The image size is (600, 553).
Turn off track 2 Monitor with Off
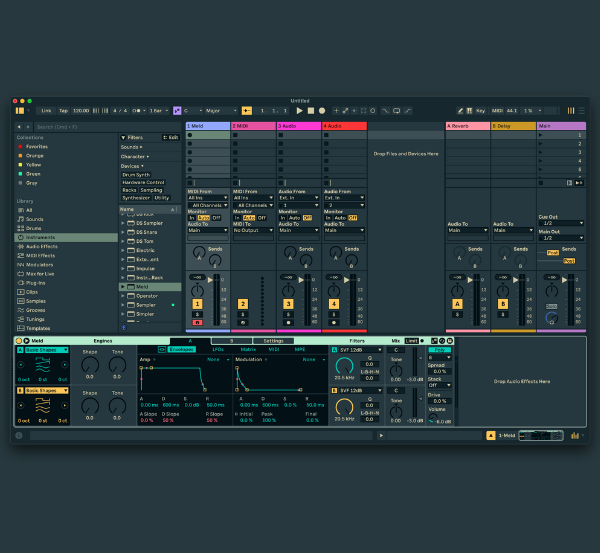[262, 218]
